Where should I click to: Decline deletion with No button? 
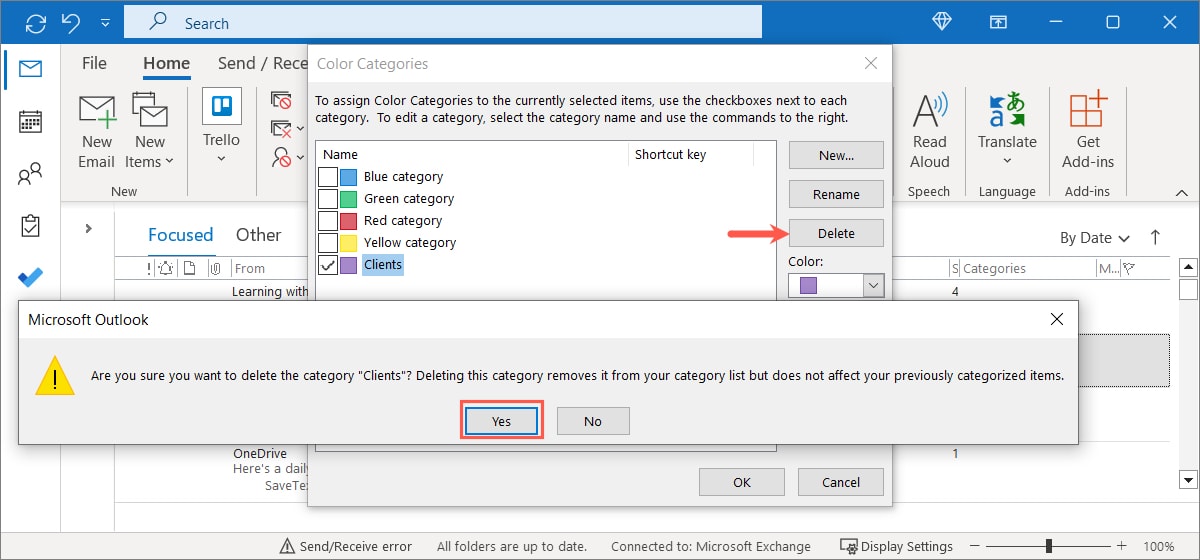coord(593,421)
